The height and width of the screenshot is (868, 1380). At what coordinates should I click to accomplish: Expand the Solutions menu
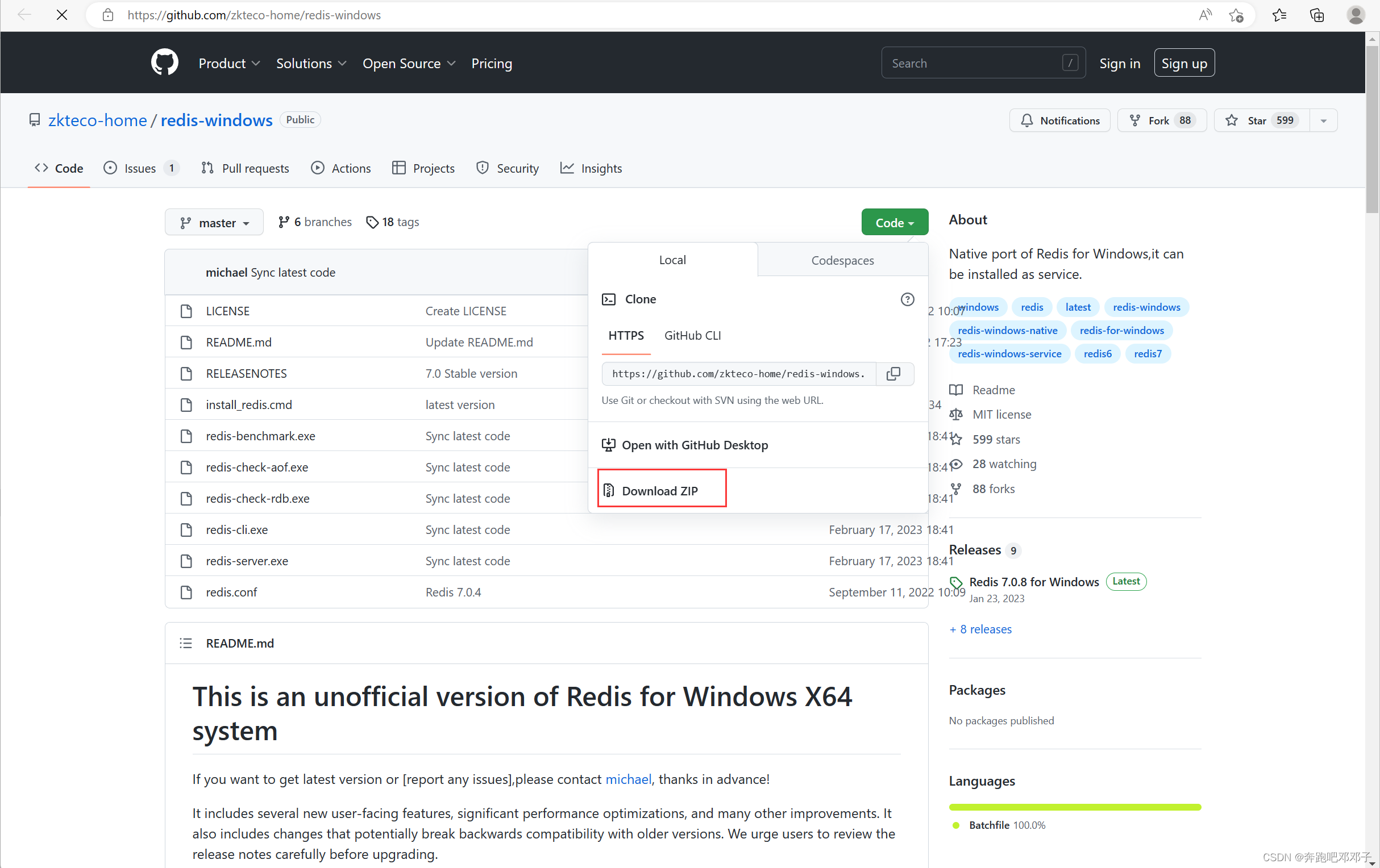pos(311,63)
